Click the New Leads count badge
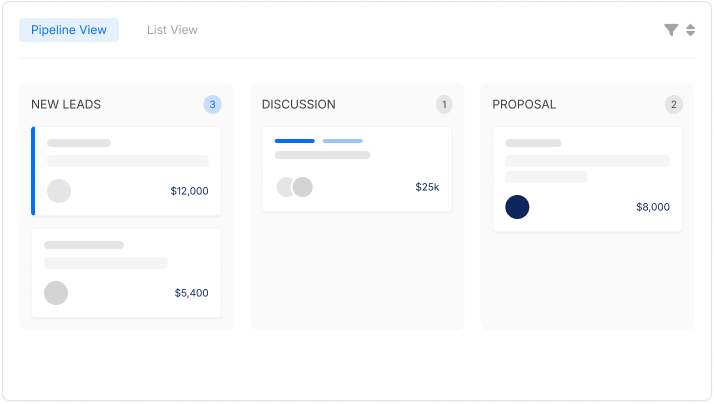The image size is (714, 404). (212, 104)
